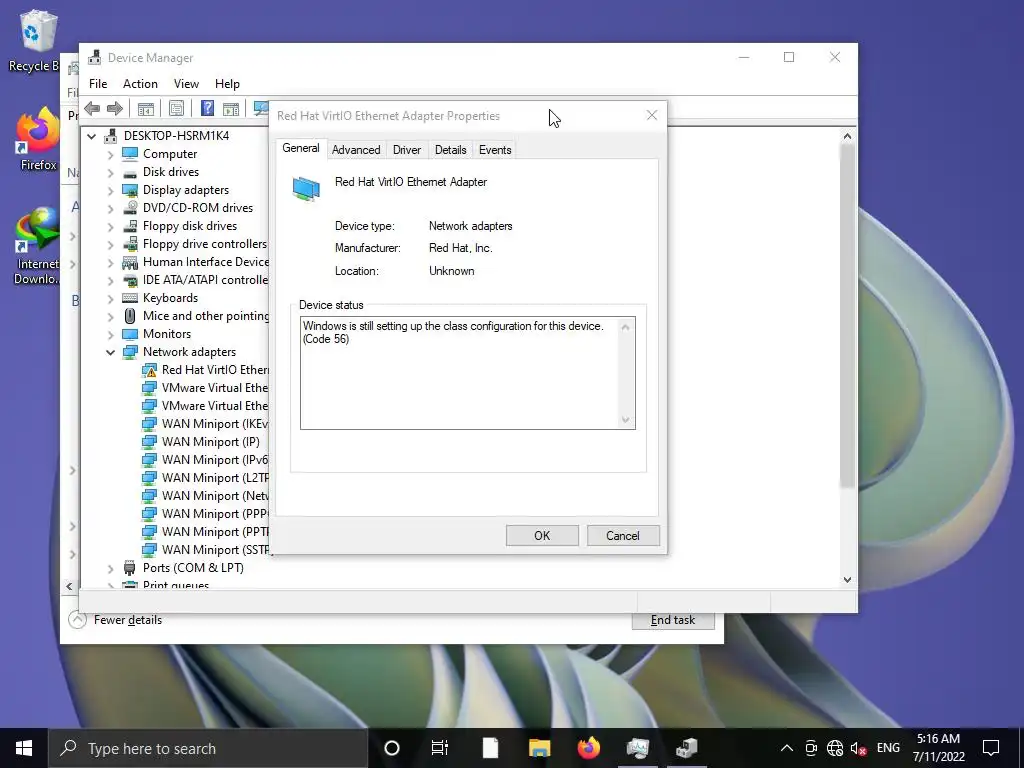1024x768 pixels.
Task: Close the Red Hat VirtIO Properties dialog
Action: 652,115
